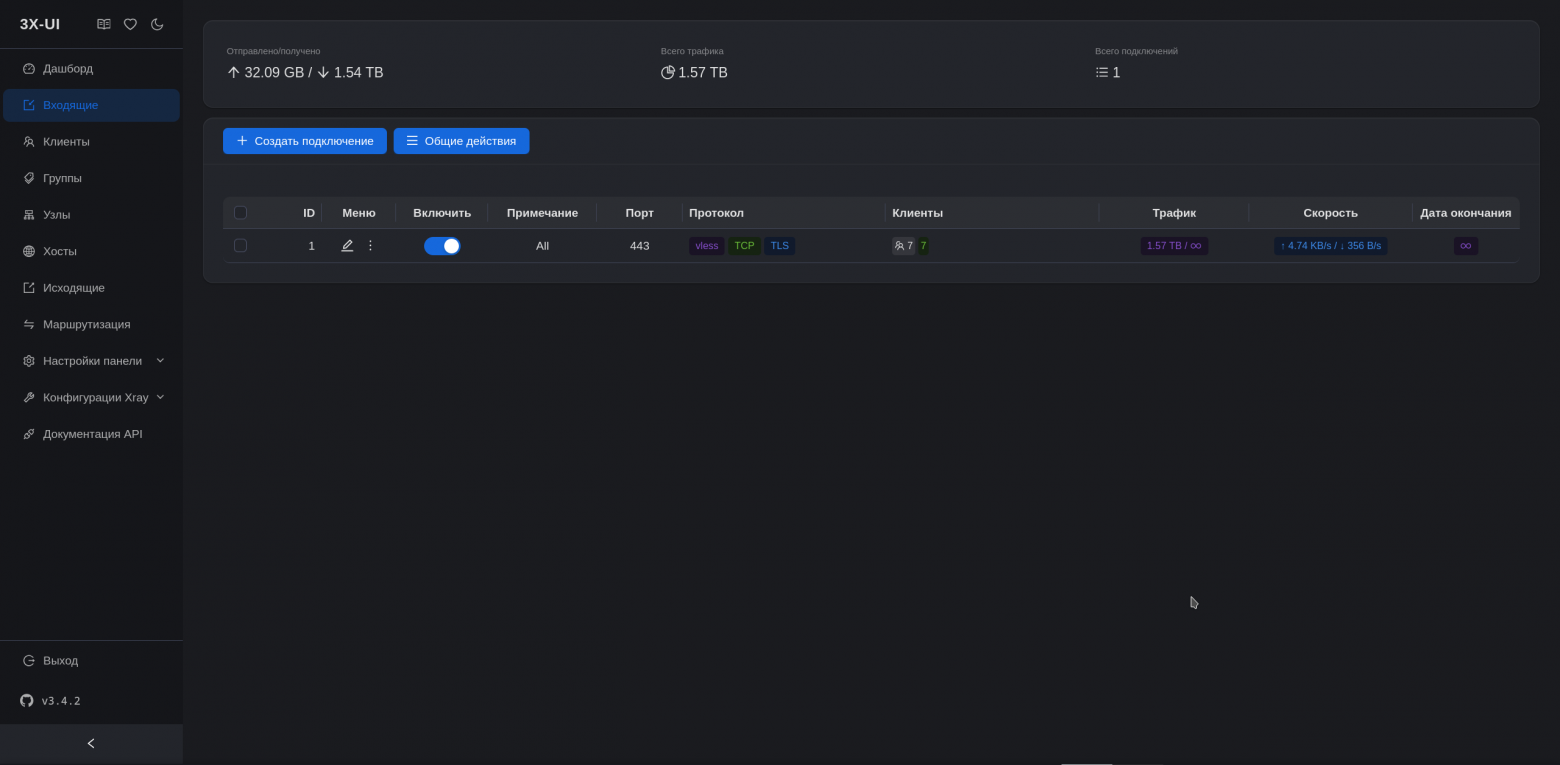Open the GitHub icon near v3.4.2

(x=27, y=701)
